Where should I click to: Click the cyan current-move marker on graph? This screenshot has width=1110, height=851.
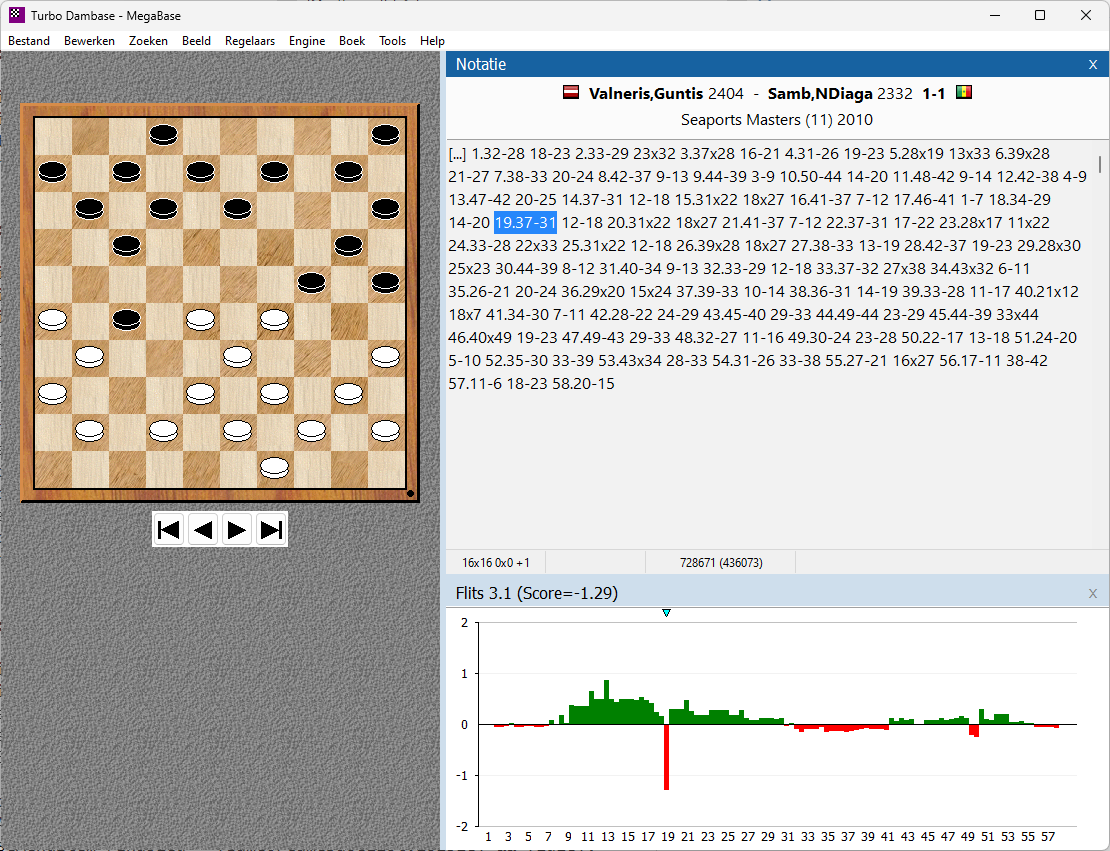[666, 613]
